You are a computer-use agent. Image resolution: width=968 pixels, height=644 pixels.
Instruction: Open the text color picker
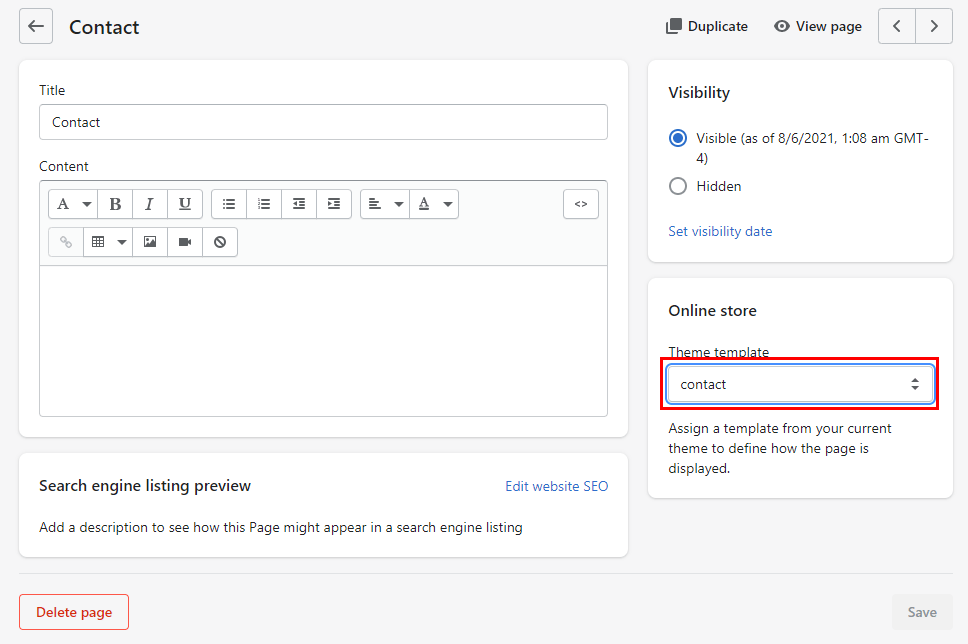point(435,204)
